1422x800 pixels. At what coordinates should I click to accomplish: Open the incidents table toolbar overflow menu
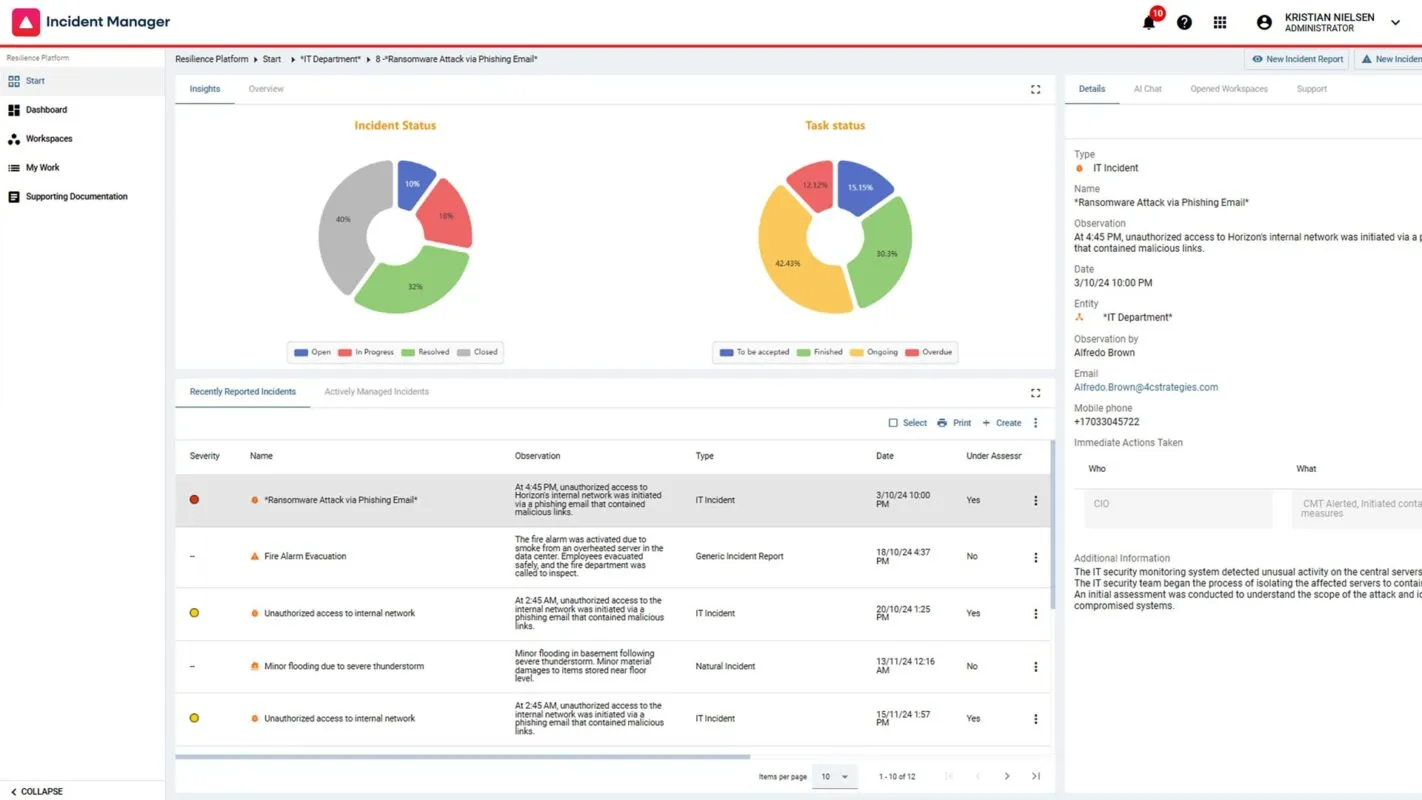pos(1035,423)
